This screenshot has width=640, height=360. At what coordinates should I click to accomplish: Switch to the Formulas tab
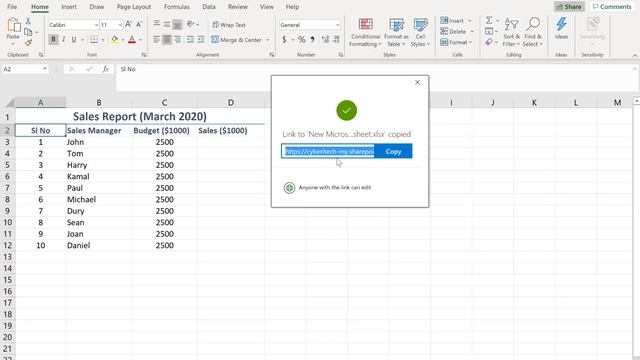click(177, 7)
